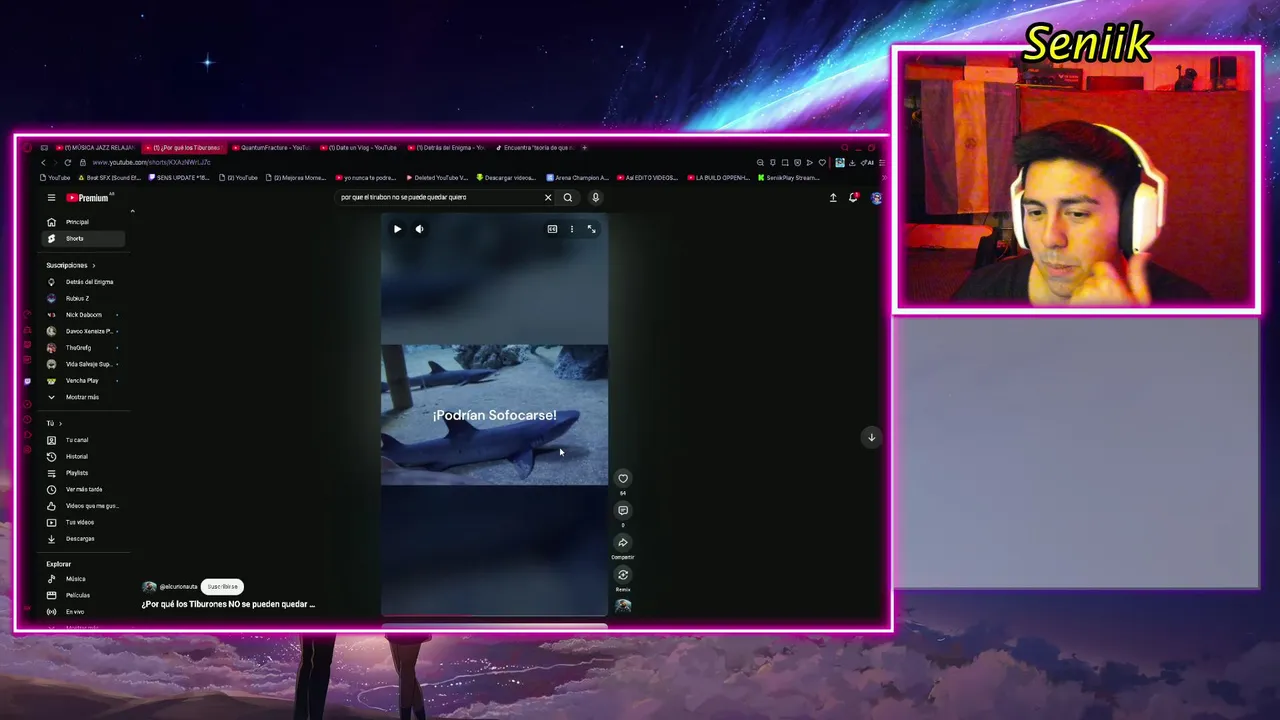
Task: Open Vida Salvaje subscription channel
Action: (84, 364)
